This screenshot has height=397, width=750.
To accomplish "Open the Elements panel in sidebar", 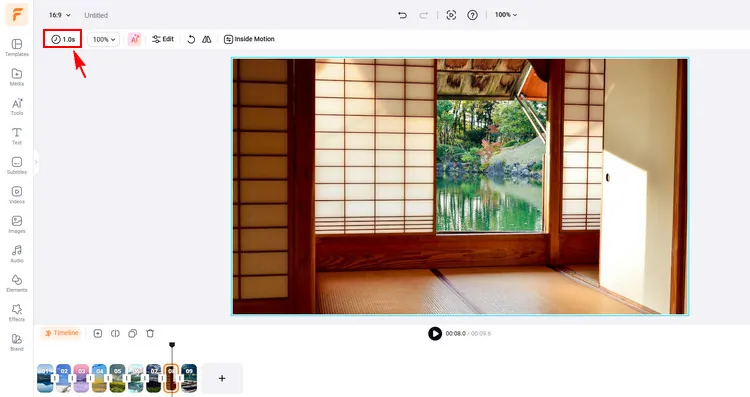I will (17, 284).
